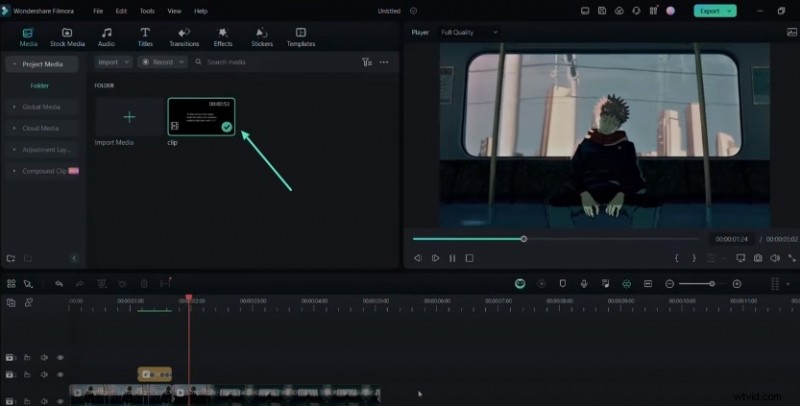Open the Templates tab
This screenshot has width=800, height=406.
301,37
